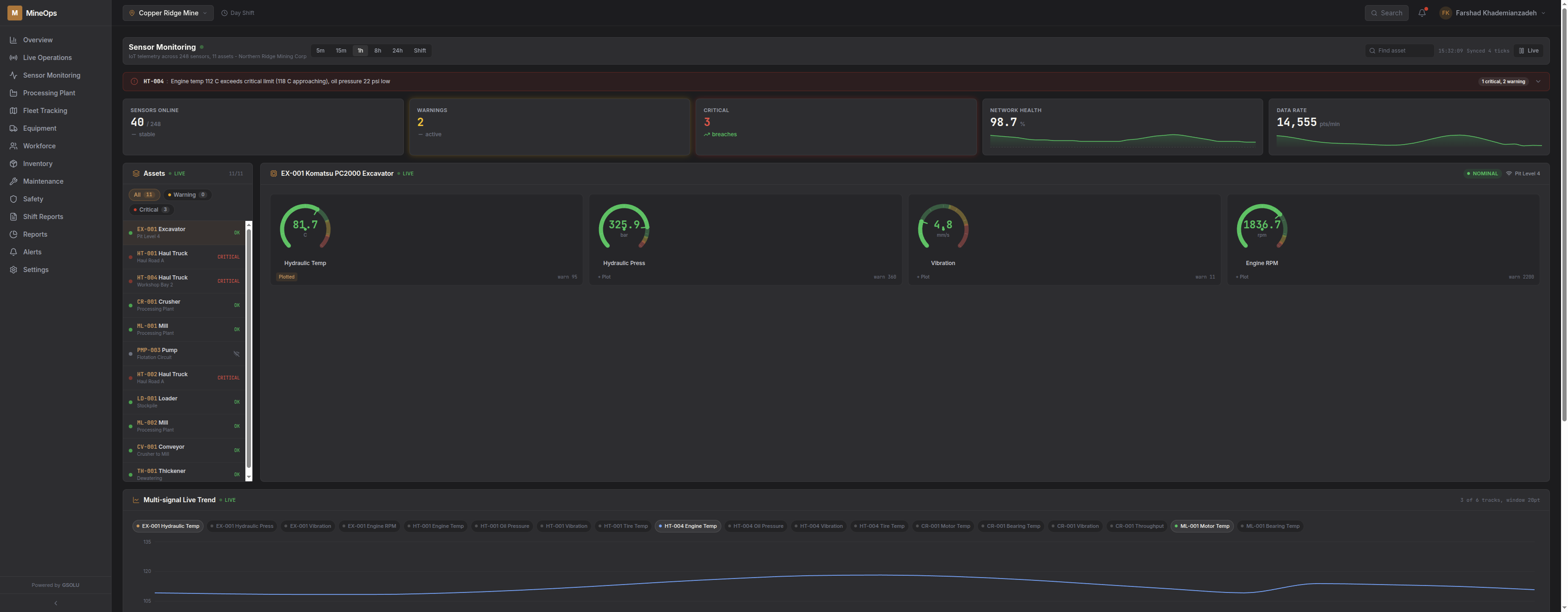Viewport: 1568px width, 612px height.
Task: Enable CR-001 Throughput trend track
Action: [x=1136, y=526]
